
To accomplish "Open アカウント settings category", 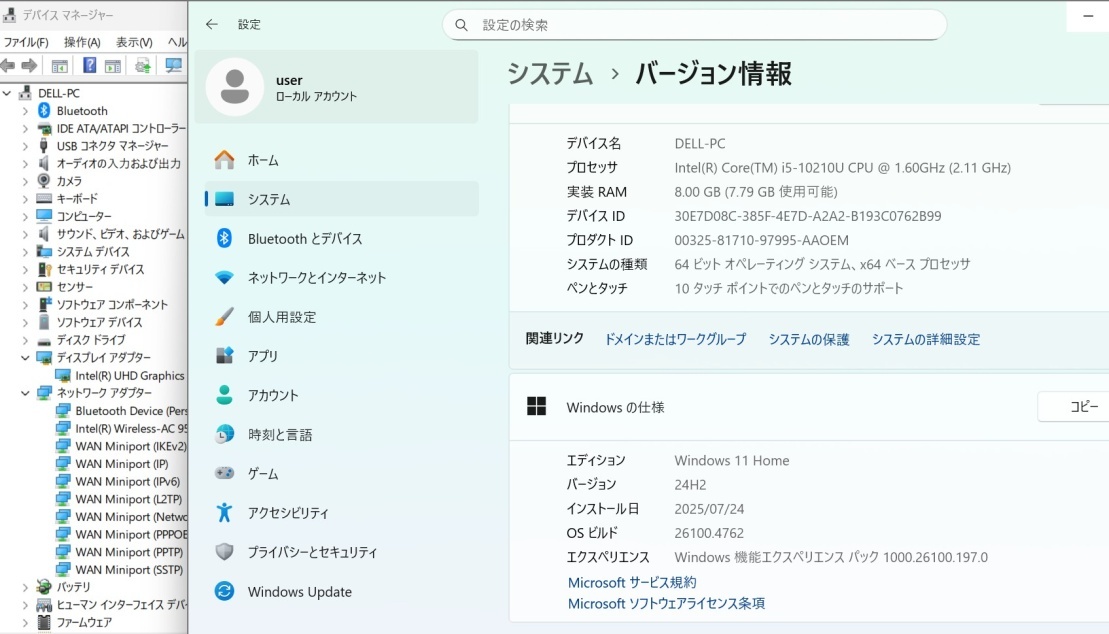I will click(x=341, y=396).
